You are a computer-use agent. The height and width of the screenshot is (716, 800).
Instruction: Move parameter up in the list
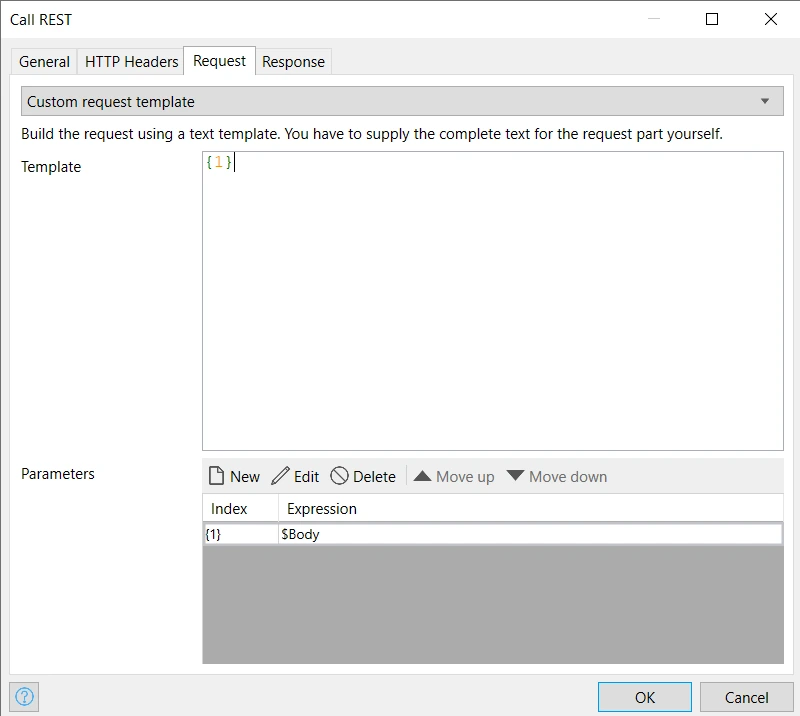coord(454,476)
